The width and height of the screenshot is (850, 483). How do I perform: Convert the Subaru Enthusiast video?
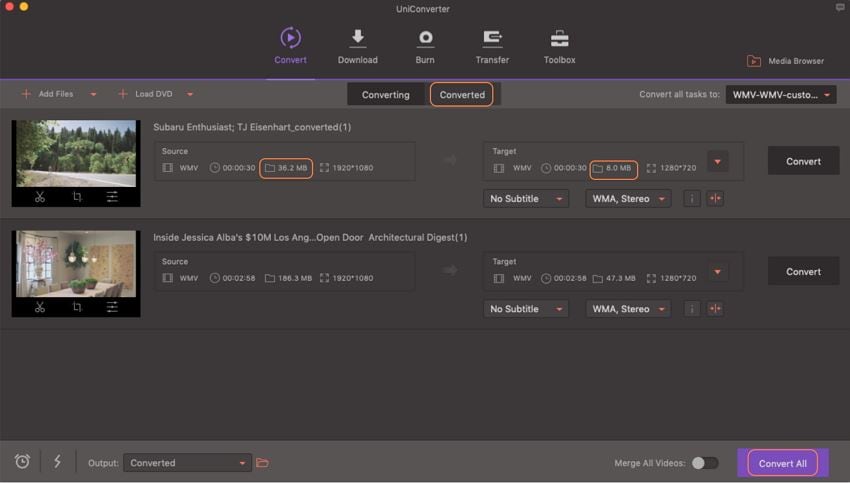tap(803, 161)
